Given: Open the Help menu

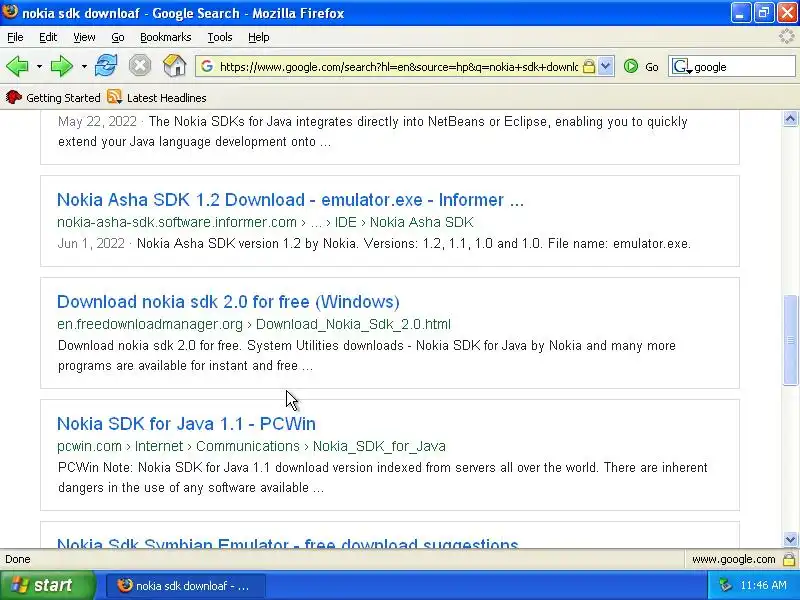Looking at the screenshot, I should (x=259, y=37).
